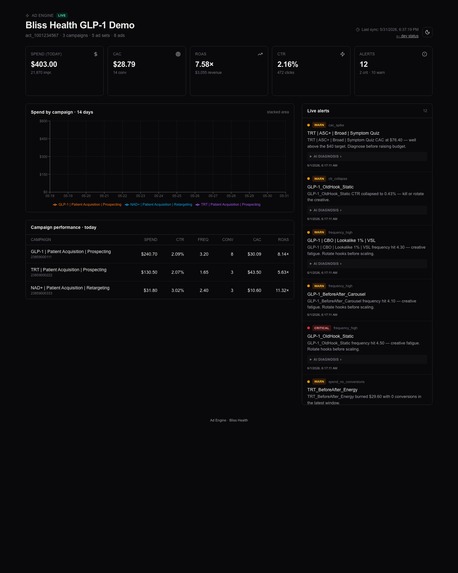Click the CTR column header in table

tap(180, 240)
